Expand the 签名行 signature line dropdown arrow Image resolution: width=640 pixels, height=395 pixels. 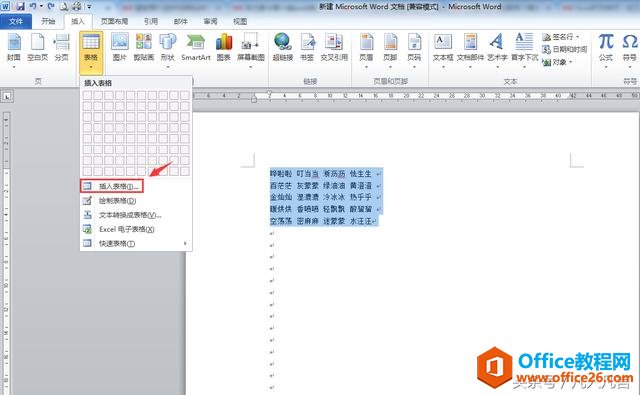tap(577, 37)
